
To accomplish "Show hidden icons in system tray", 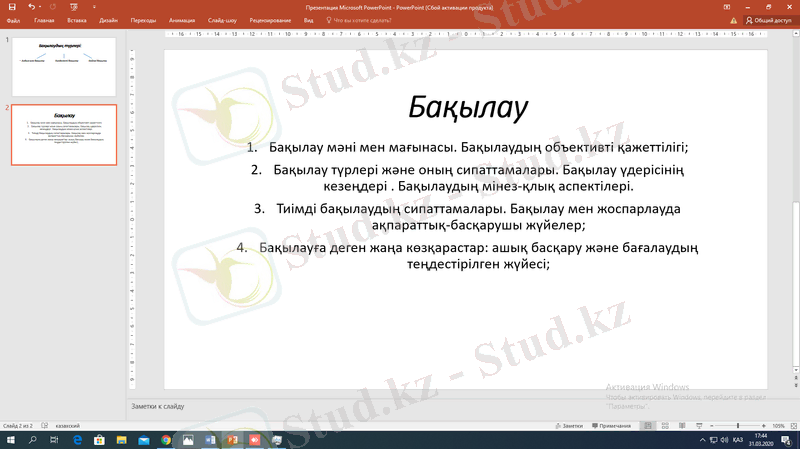I will (700, 440).
